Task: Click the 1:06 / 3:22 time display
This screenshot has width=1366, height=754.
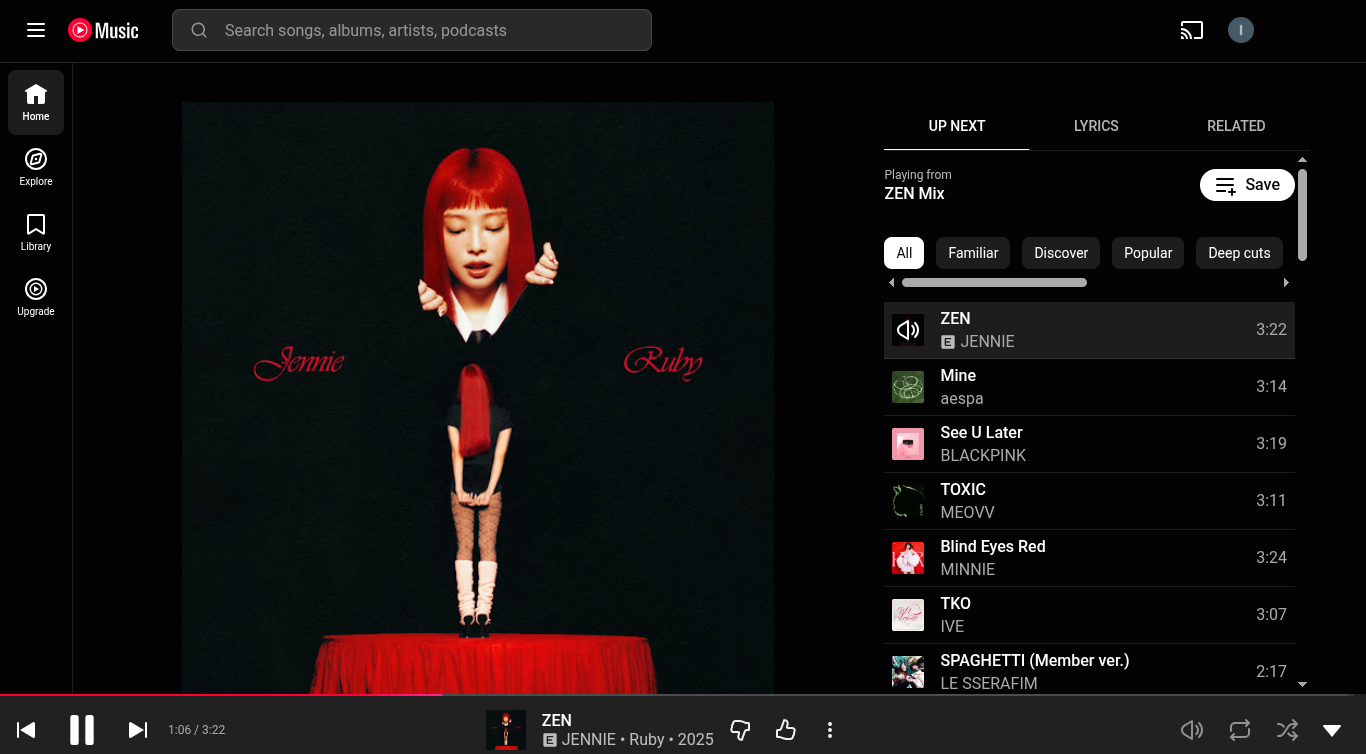Action: 196,730
